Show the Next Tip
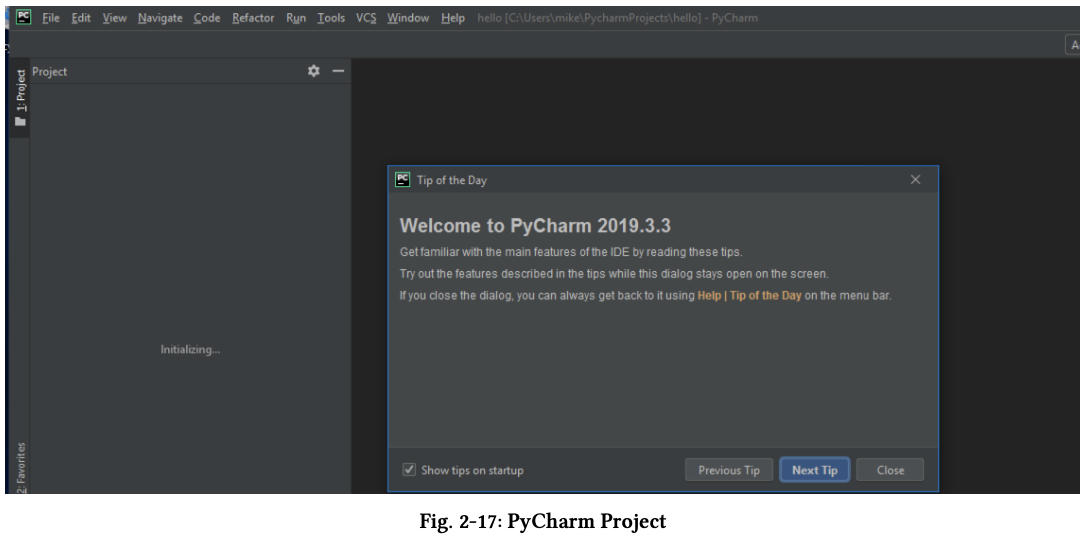This screenshot has width=1086, height=552. pyautogui.click(x=814, y=470)
